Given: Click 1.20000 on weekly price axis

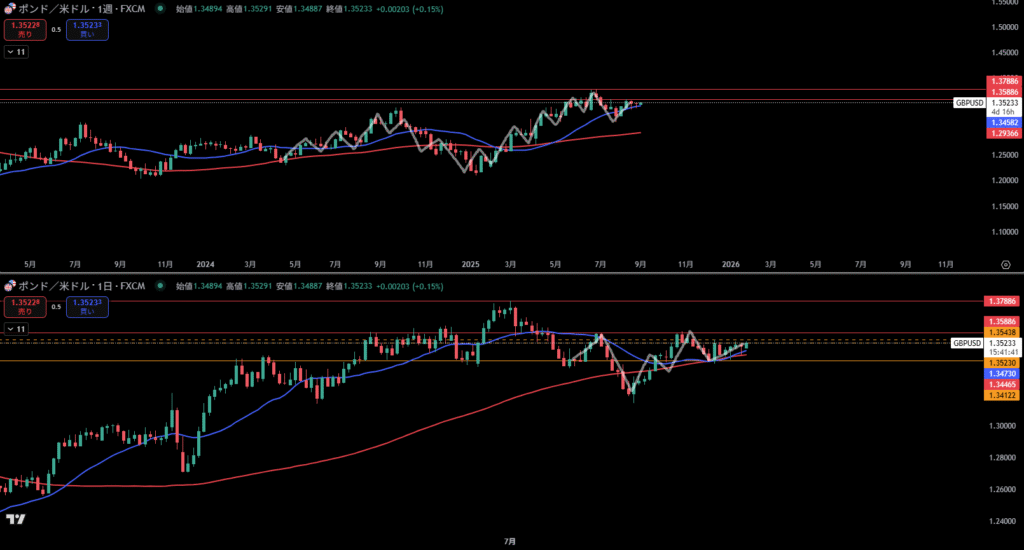Looking at the screenshot, I should point(1004,181).
